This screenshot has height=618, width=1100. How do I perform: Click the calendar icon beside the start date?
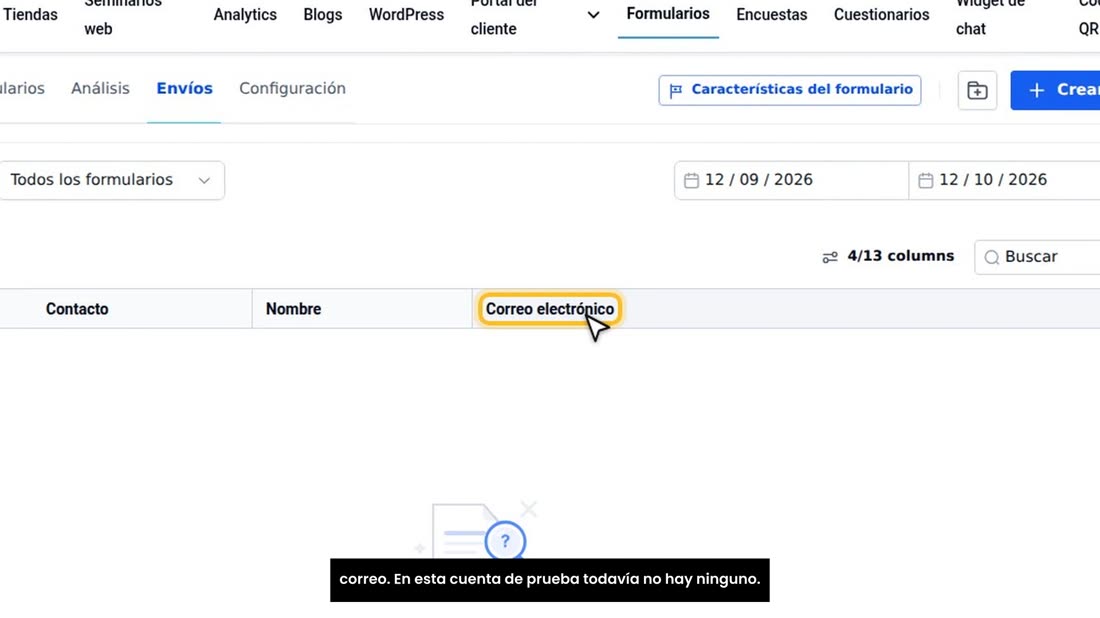[691, 180]
